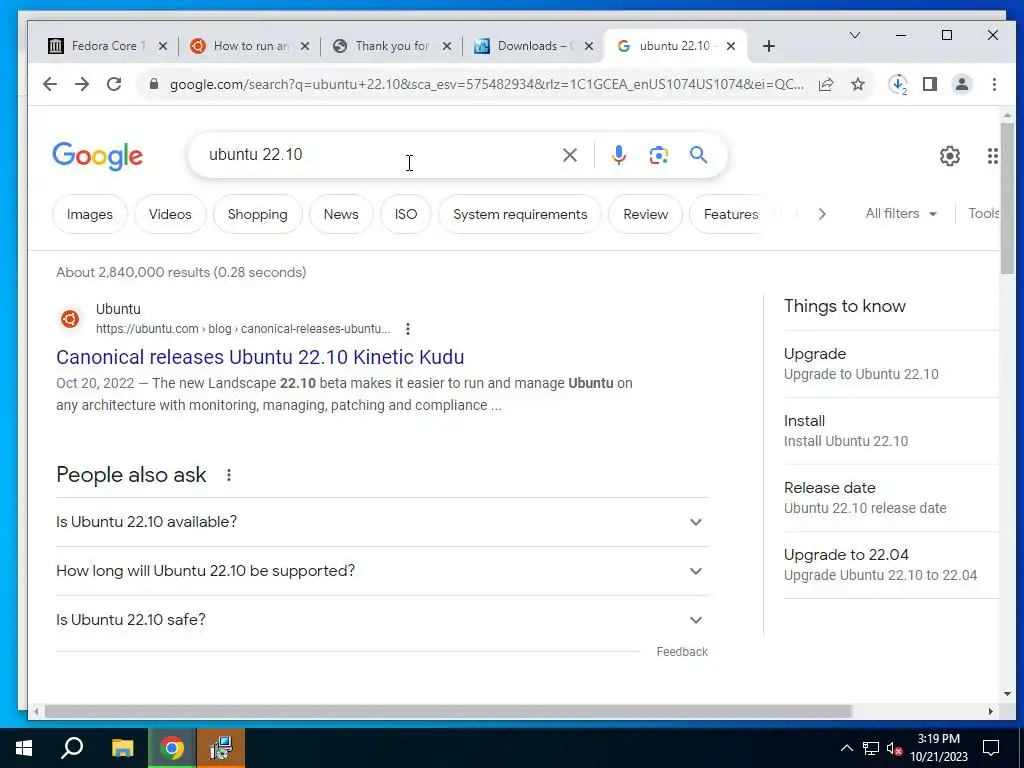
Task: Show more filter chips with the right chevron
Action: [822, 214]
